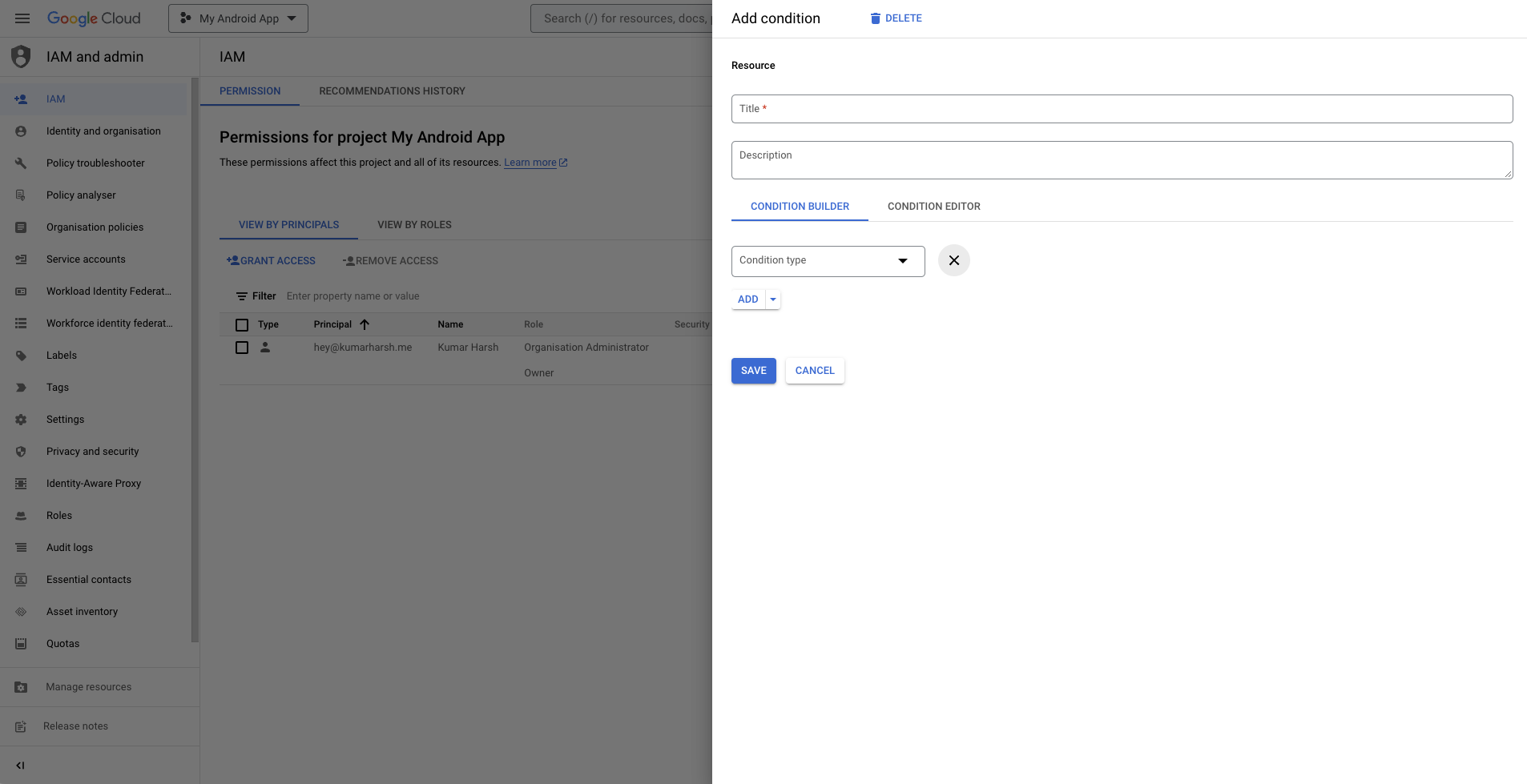
Task: Open the hamburger navigation menu
Action: tap(22, 18)
